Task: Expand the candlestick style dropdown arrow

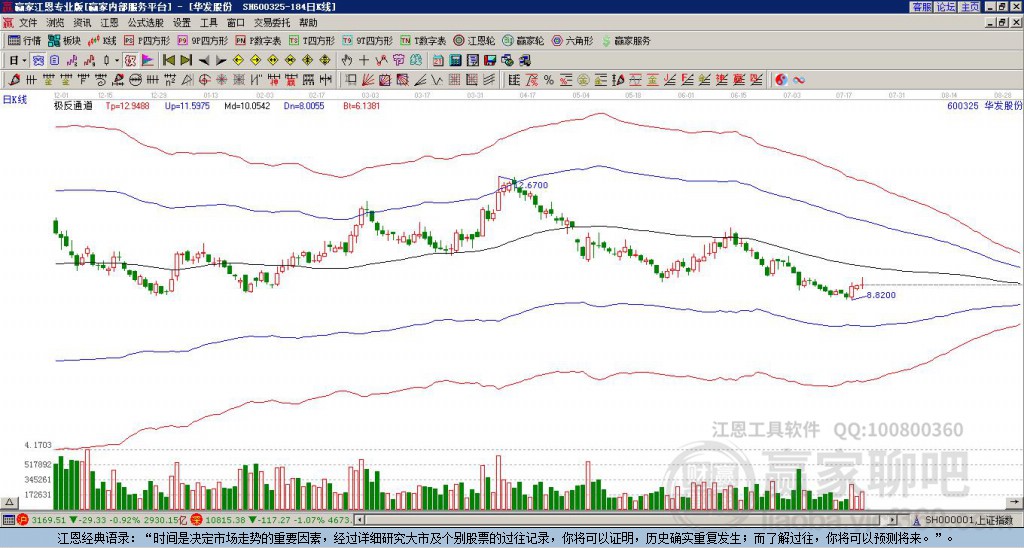Action: [x=117, y=61]
